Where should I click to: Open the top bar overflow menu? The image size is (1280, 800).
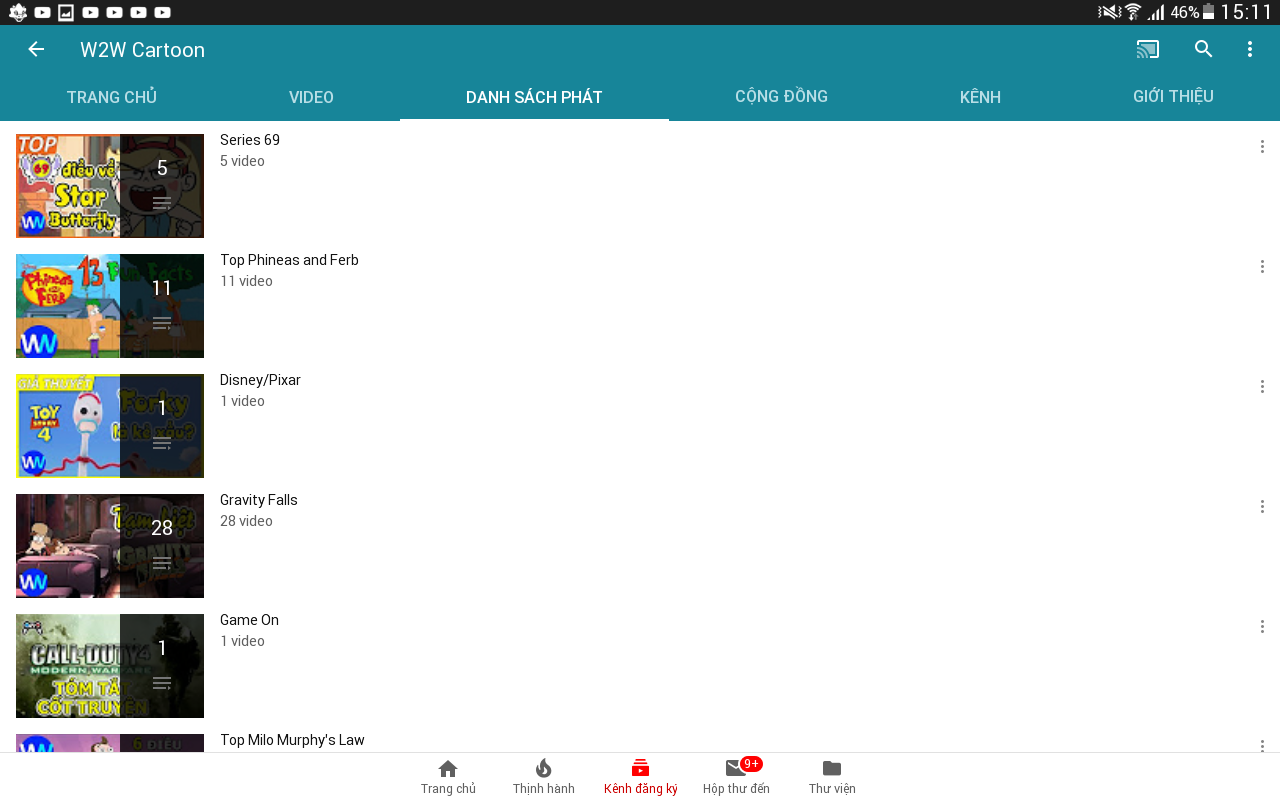(1250, 49)
